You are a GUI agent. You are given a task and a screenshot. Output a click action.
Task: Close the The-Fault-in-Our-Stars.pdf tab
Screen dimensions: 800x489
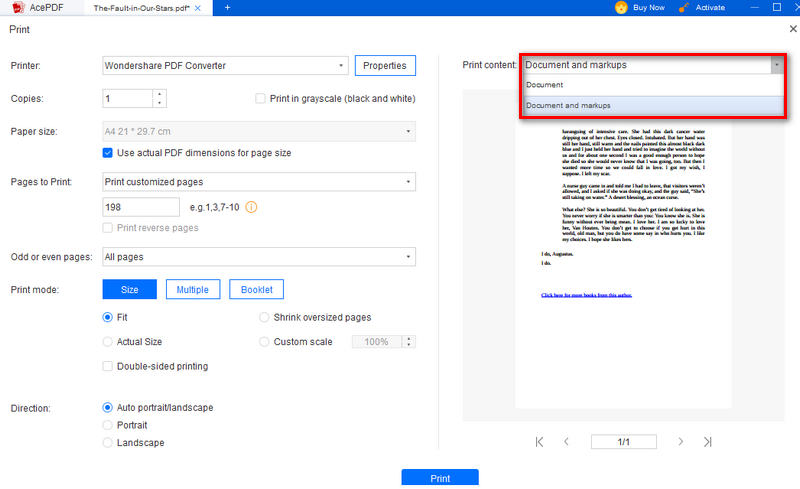[x=198, y=8]
